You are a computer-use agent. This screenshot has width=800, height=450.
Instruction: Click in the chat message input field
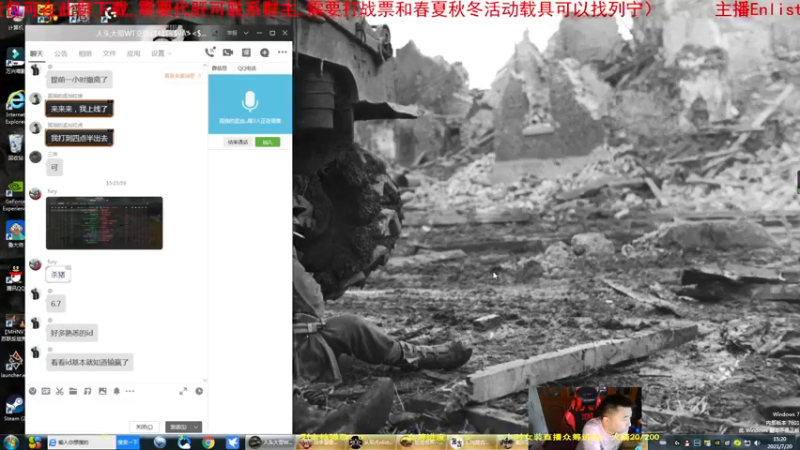[116, 409]
